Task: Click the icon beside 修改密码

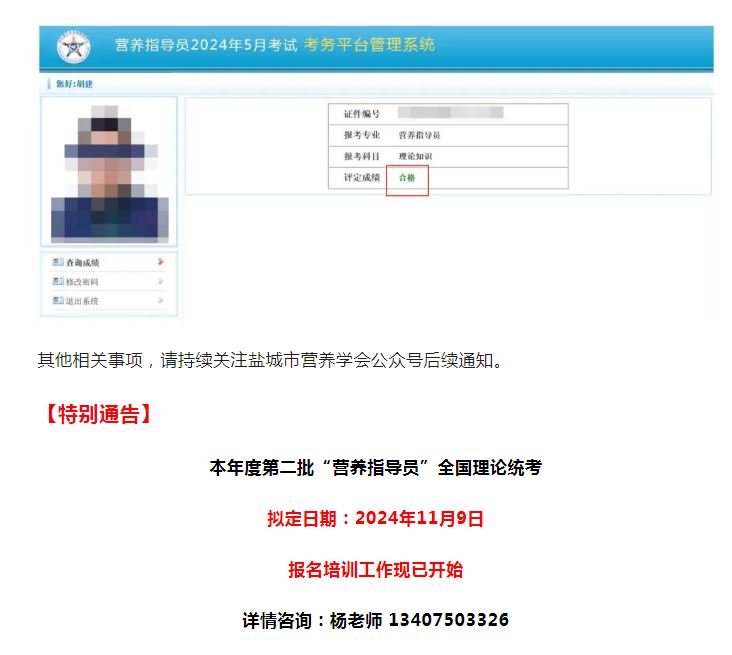Action: 58,281
